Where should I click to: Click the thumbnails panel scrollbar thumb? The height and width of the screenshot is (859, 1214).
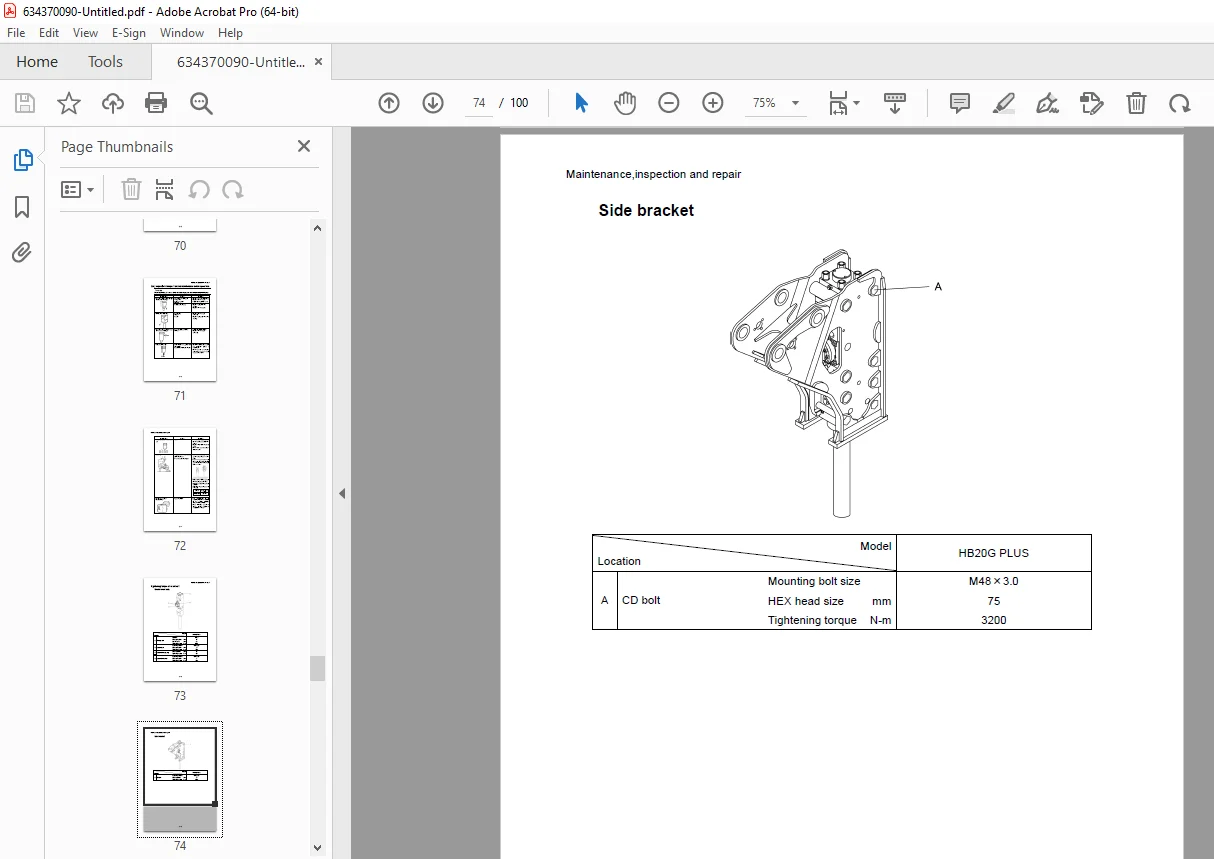(318, 668)
